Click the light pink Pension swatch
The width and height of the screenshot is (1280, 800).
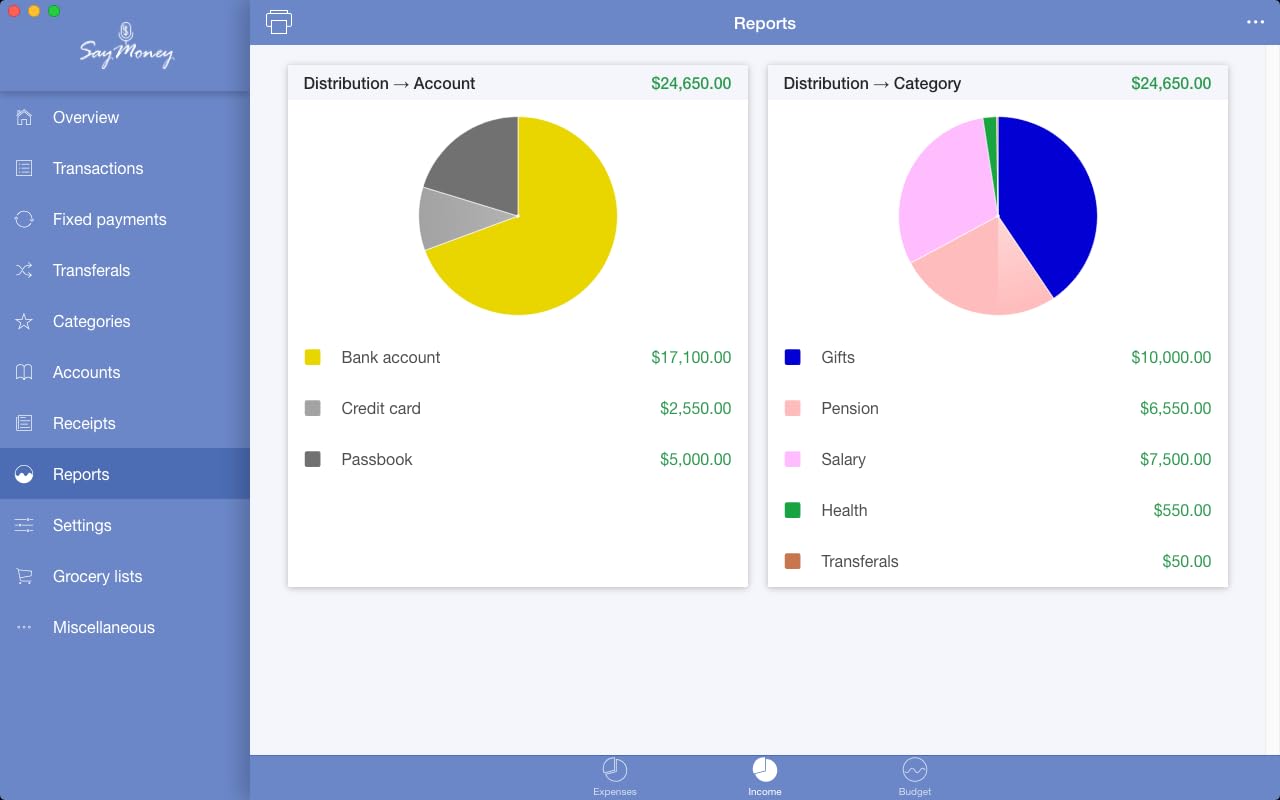tap(793, 408)
